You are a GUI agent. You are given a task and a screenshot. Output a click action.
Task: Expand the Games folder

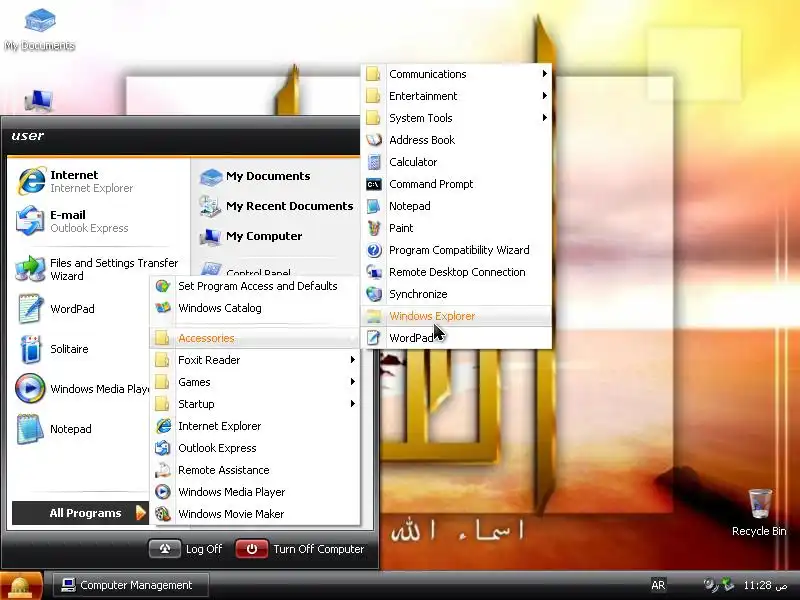(255, 382)
